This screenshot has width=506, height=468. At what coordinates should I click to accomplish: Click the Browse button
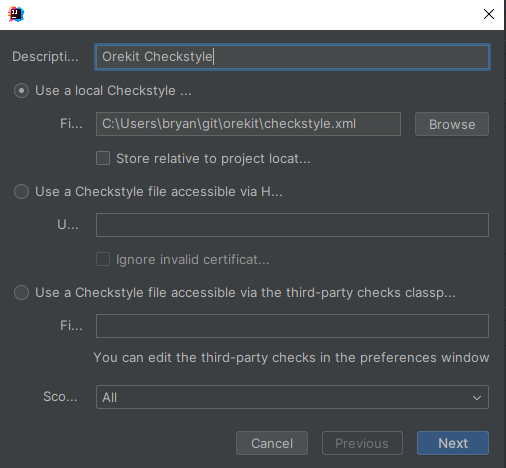[x=452, y=124]
